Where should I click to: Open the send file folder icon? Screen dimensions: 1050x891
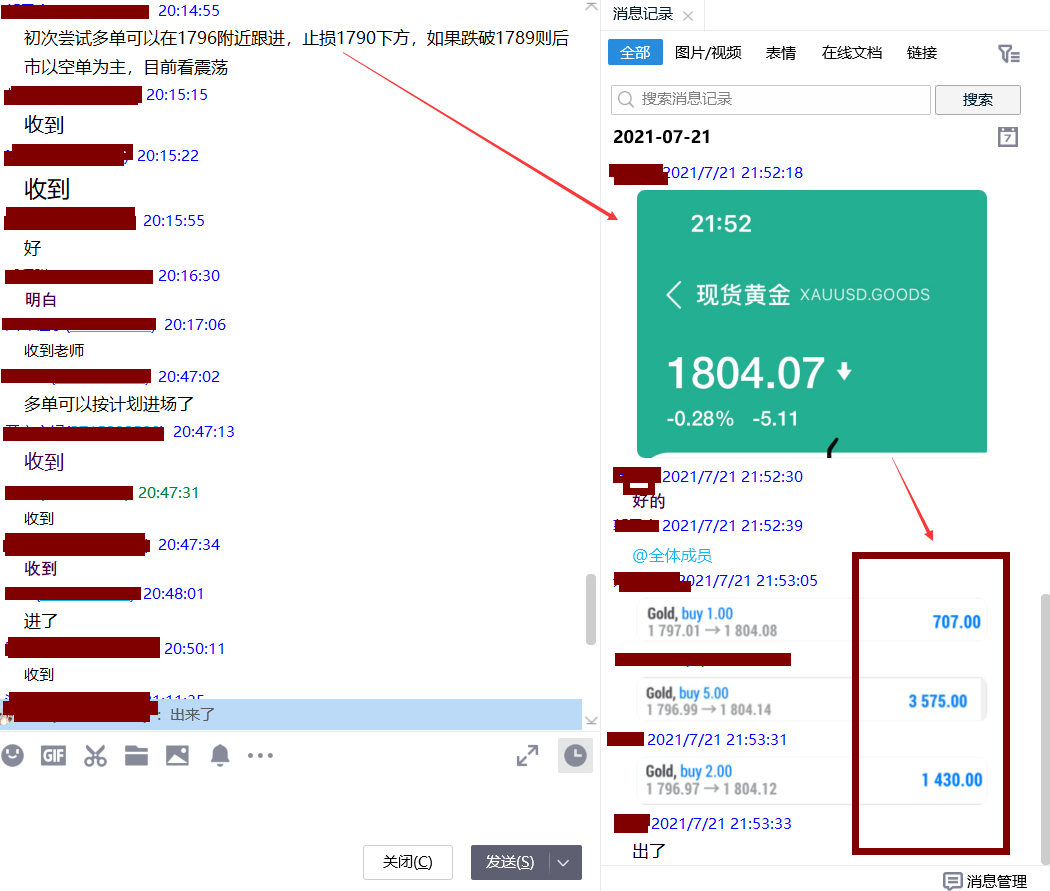coord(136,756)
